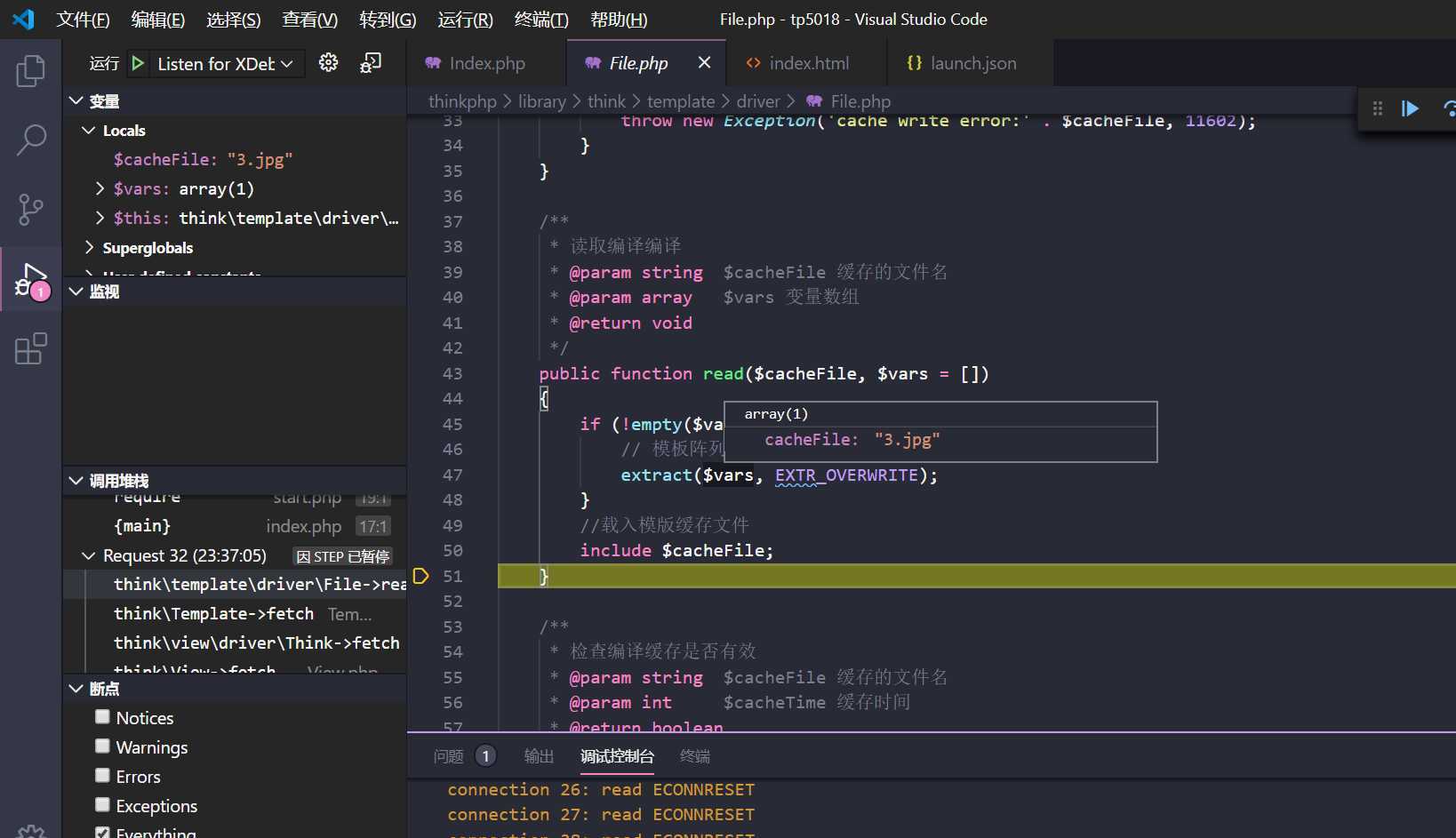Click the template breadcrumb
1456x838 pixels.
tap(681, 101)
